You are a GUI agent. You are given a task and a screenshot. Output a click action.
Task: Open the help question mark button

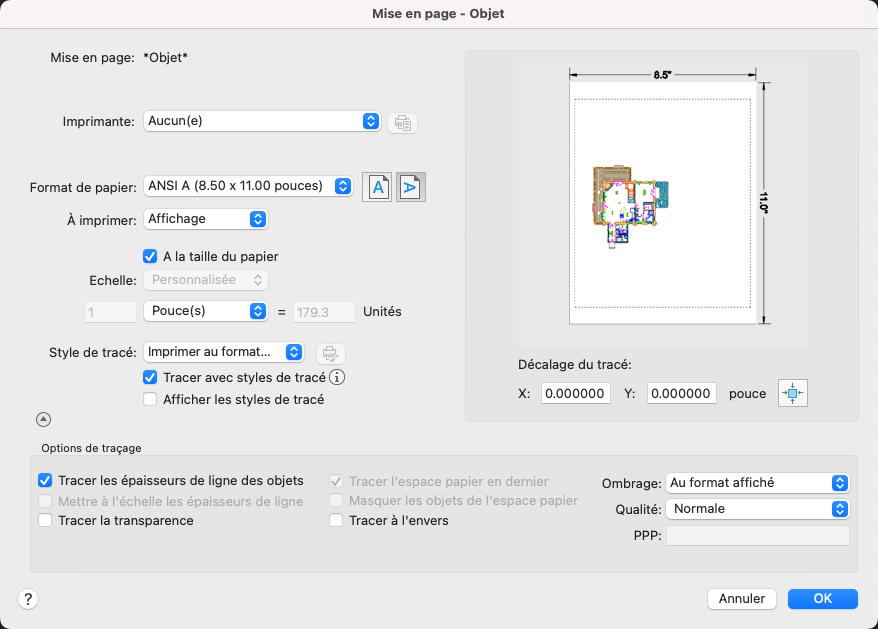click(x=27, y=599)
